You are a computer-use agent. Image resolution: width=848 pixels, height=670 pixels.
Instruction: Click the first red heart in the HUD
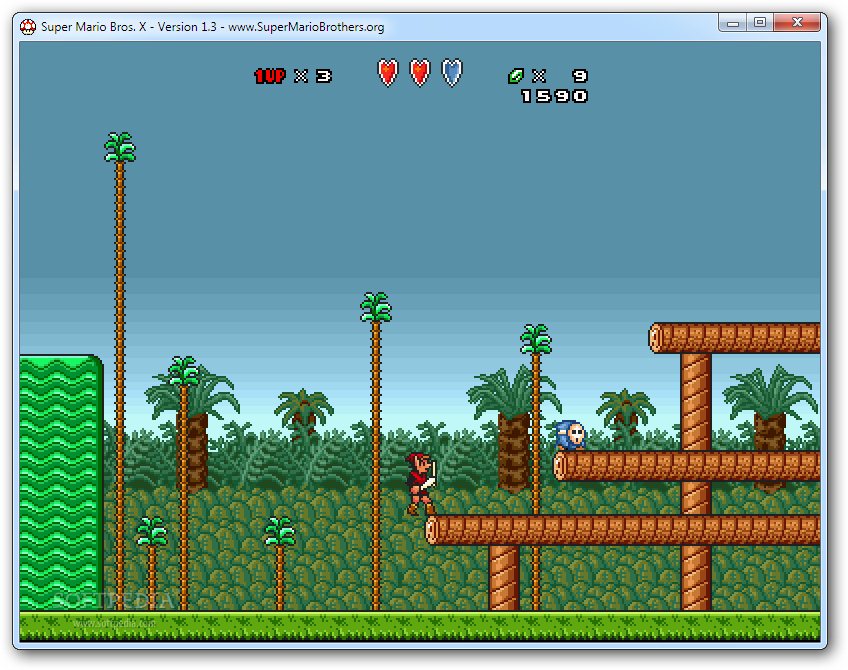coord(388,72)
